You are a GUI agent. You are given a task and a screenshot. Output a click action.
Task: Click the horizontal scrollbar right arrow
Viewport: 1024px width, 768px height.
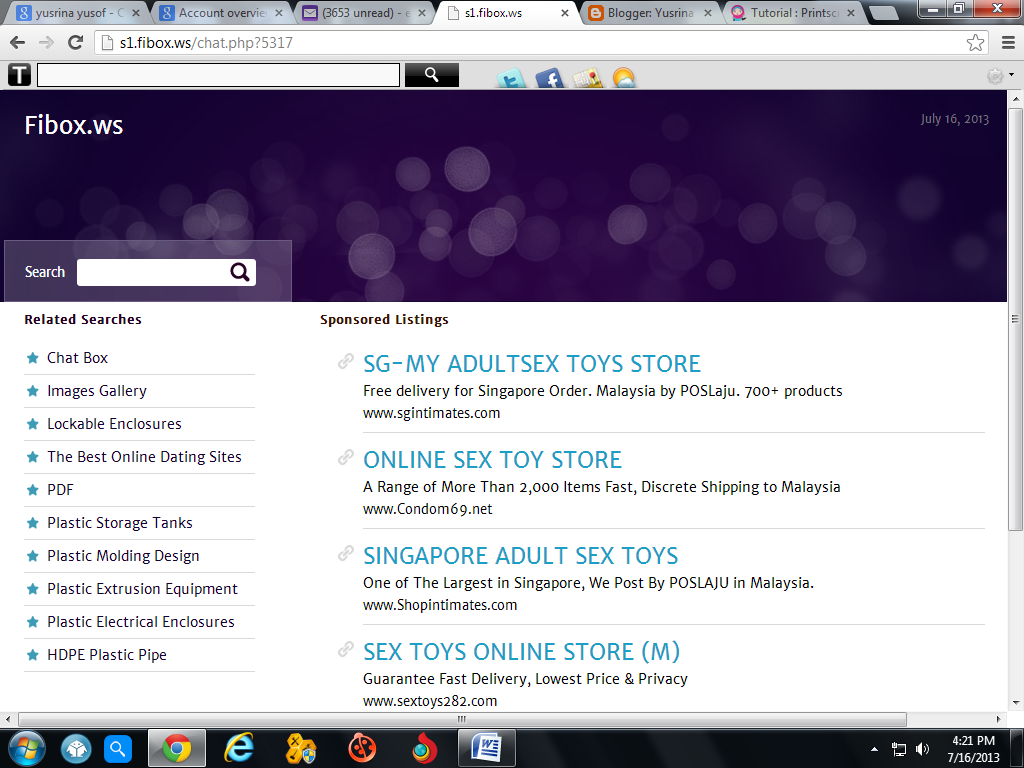pyautogui.click(x=998, y=719)
